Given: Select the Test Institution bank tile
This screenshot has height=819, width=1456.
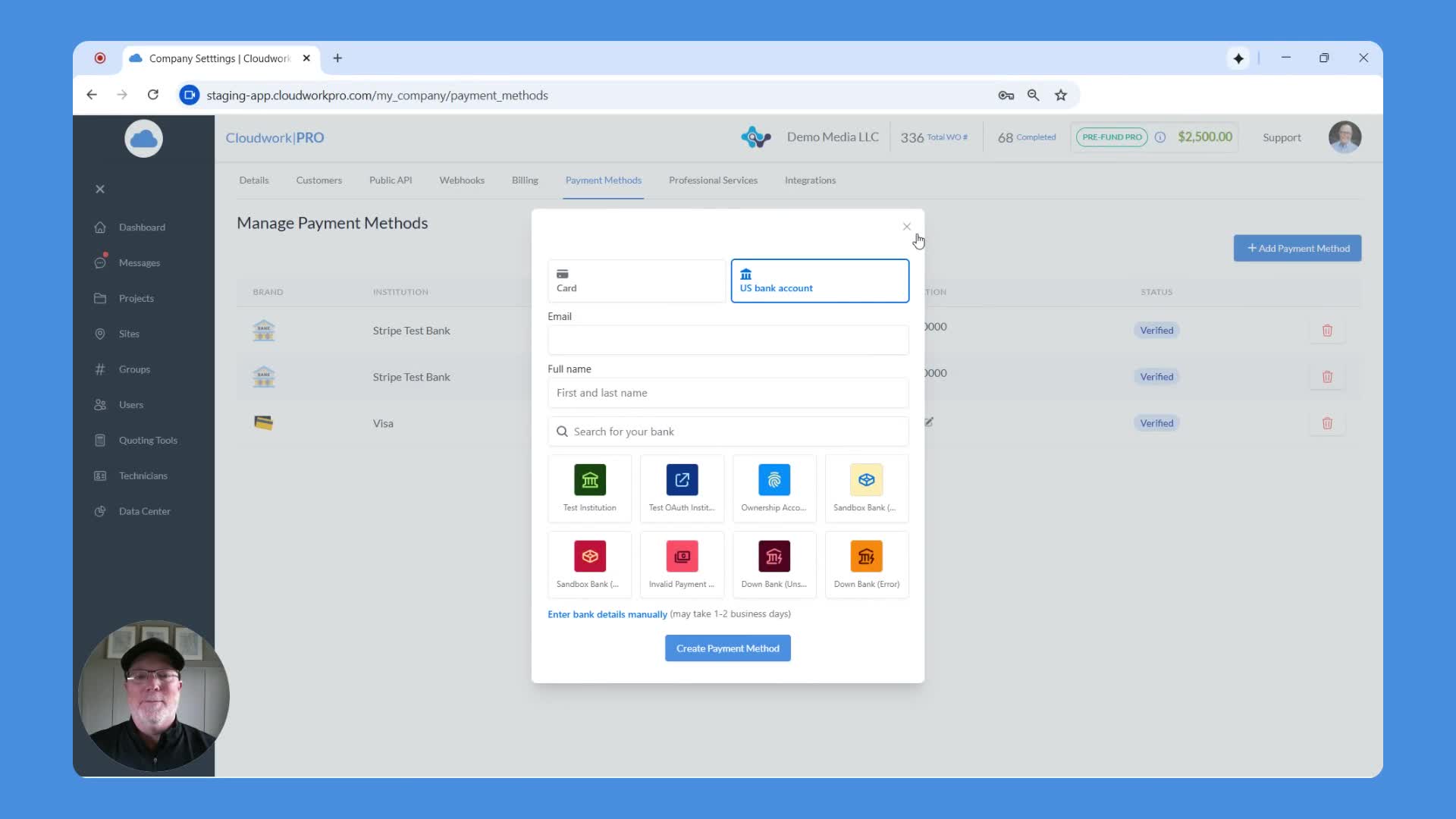Looking at the screenshot, I should click(590, 488).
